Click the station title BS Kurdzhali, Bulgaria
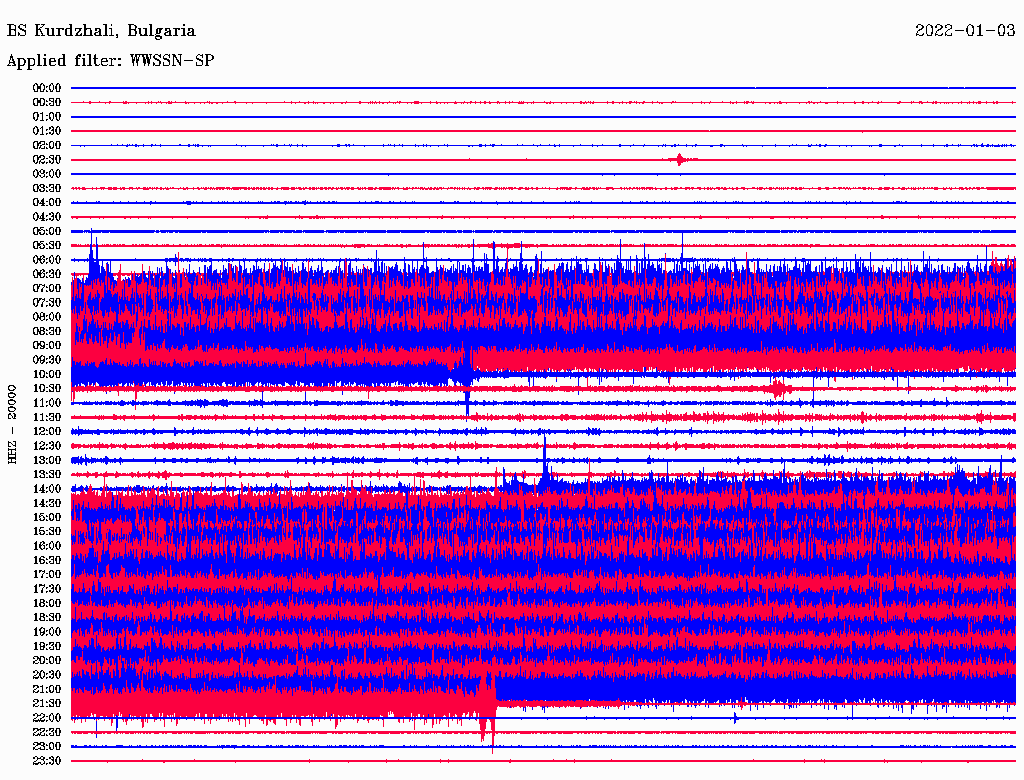1024x780 pixels. click(101, 31)
